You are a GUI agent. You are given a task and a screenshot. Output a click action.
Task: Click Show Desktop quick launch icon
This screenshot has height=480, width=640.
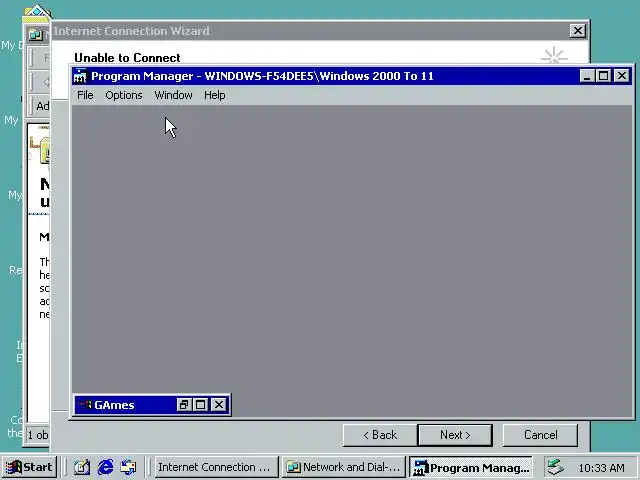point(82,467)
